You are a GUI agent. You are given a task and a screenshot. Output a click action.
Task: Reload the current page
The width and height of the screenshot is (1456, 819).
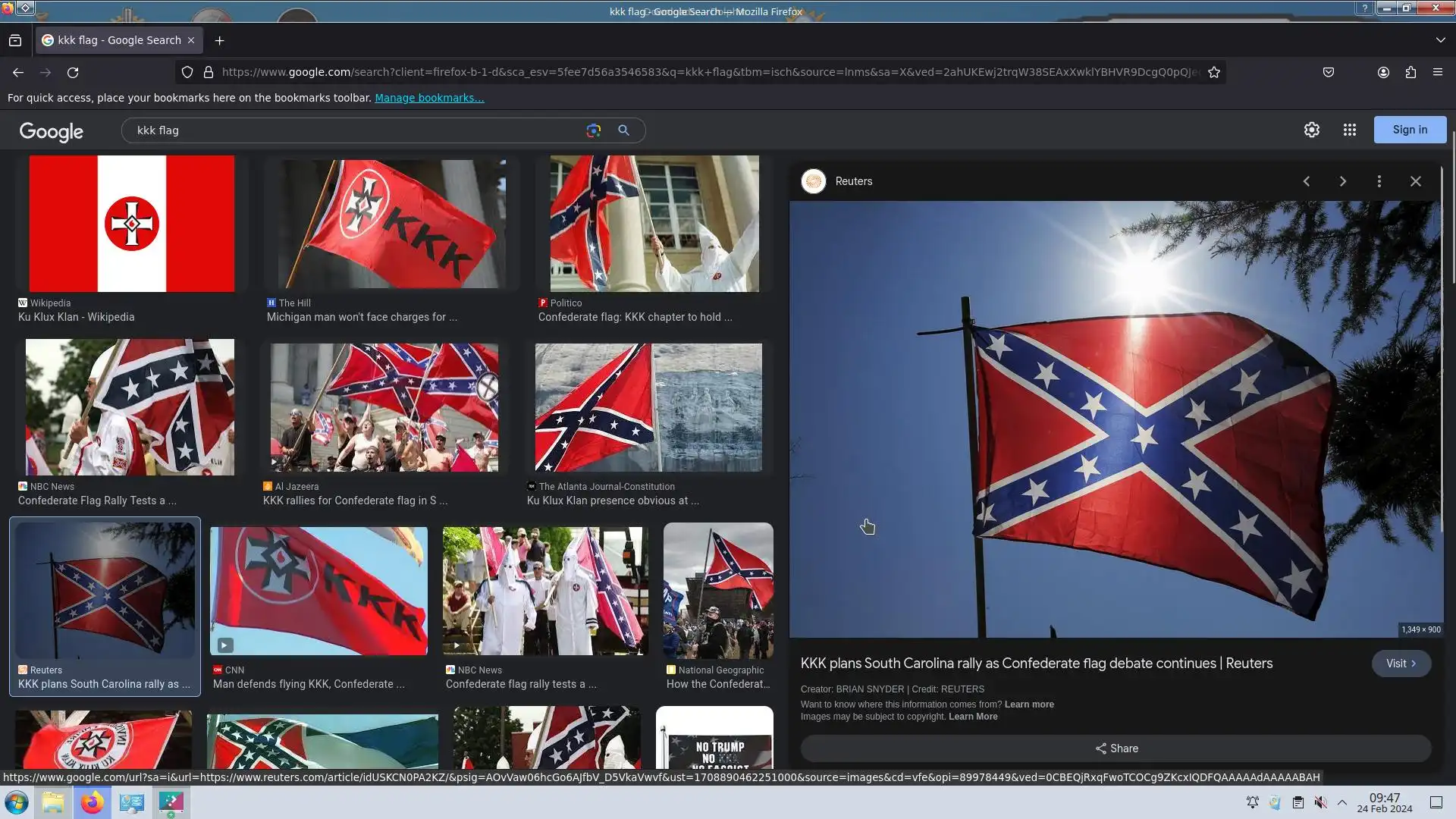73,72
